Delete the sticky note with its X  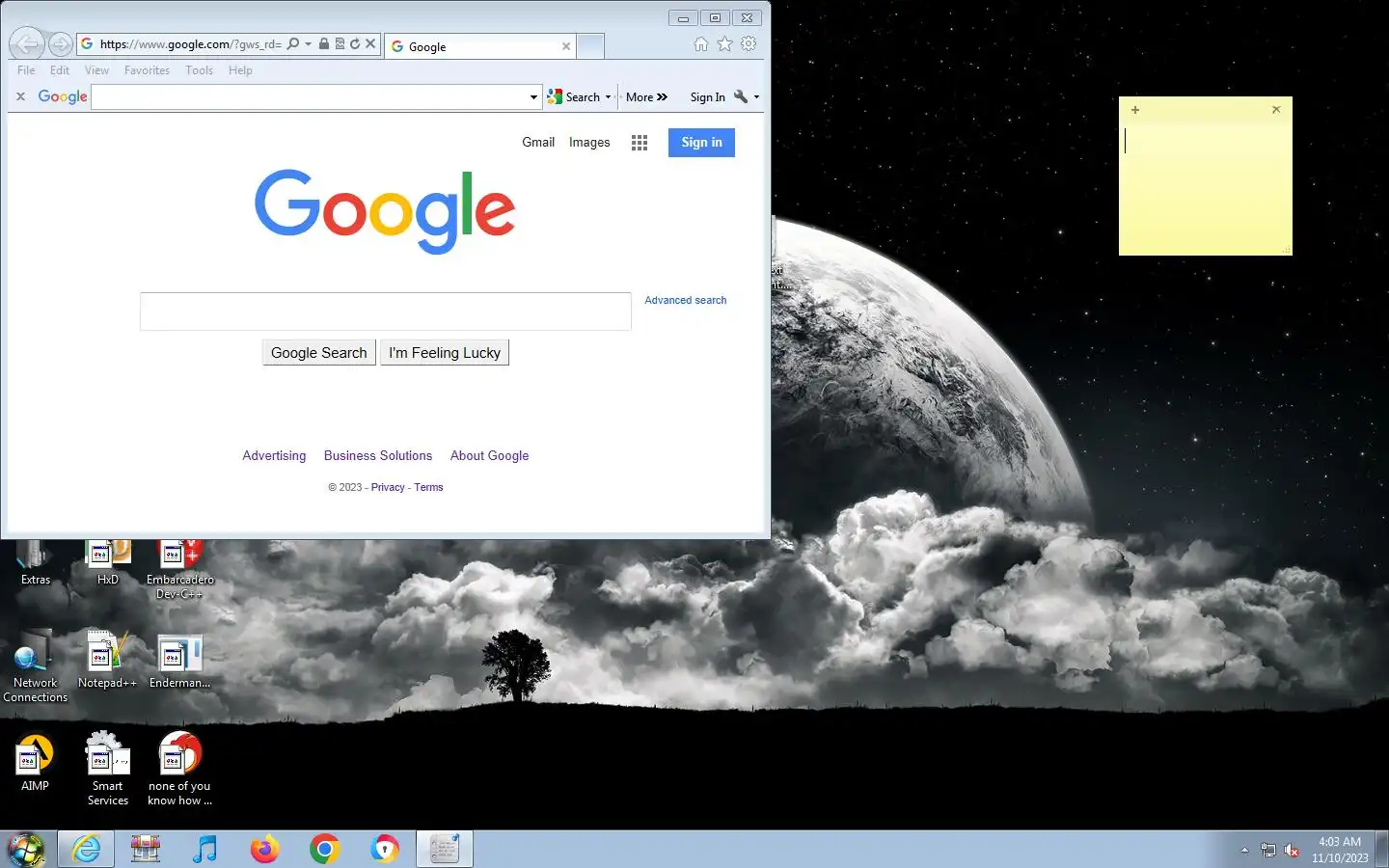[1276, 110]
